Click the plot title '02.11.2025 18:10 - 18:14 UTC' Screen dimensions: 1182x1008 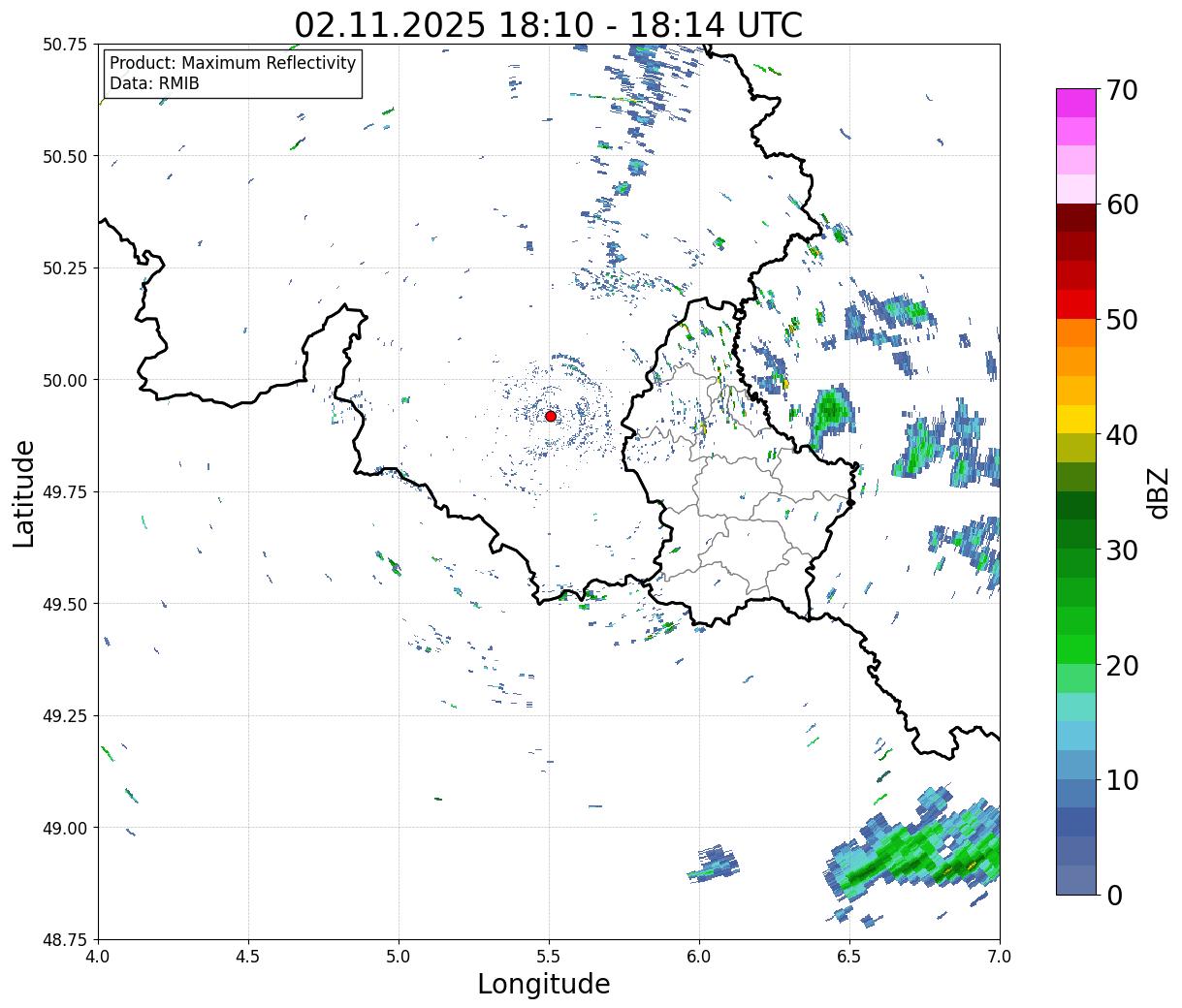click(x=549, y=24)
